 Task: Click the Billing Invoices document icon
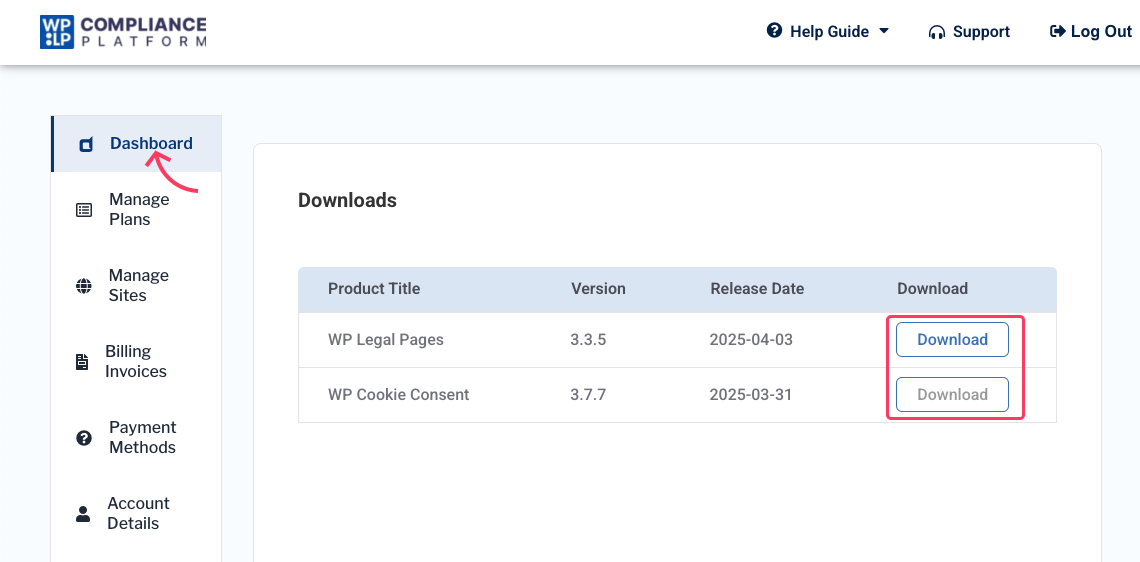83,362
